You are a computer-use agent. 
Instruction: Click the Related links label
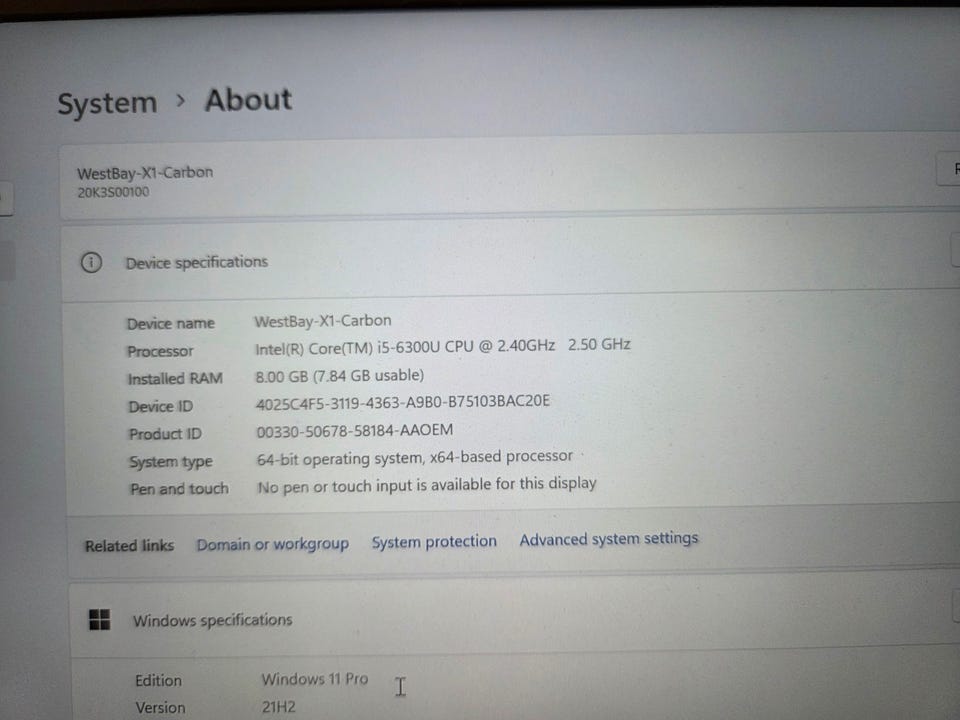pyautogui.click(x=129, y=546)
